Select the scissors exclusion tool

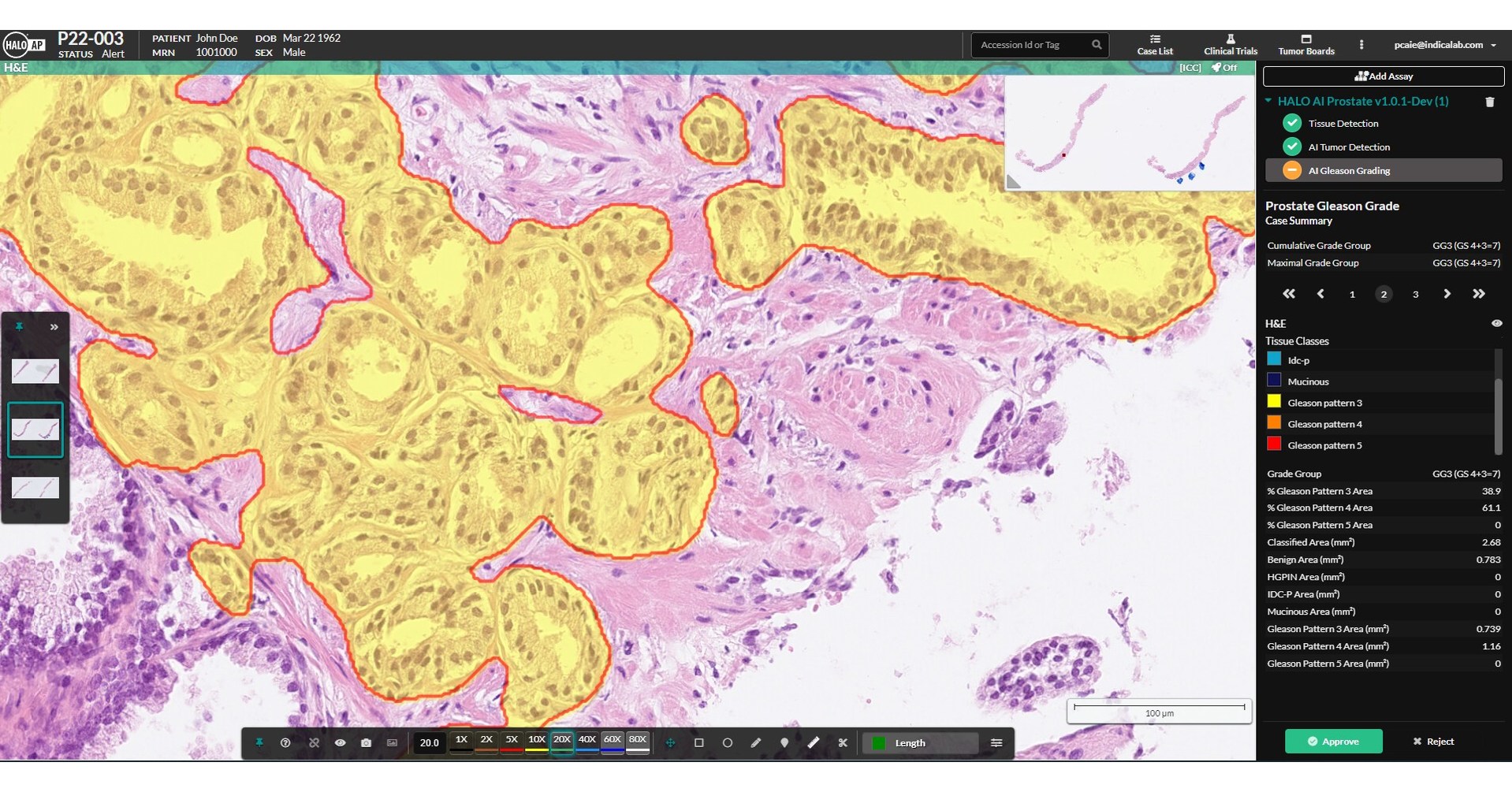point(843,742)
